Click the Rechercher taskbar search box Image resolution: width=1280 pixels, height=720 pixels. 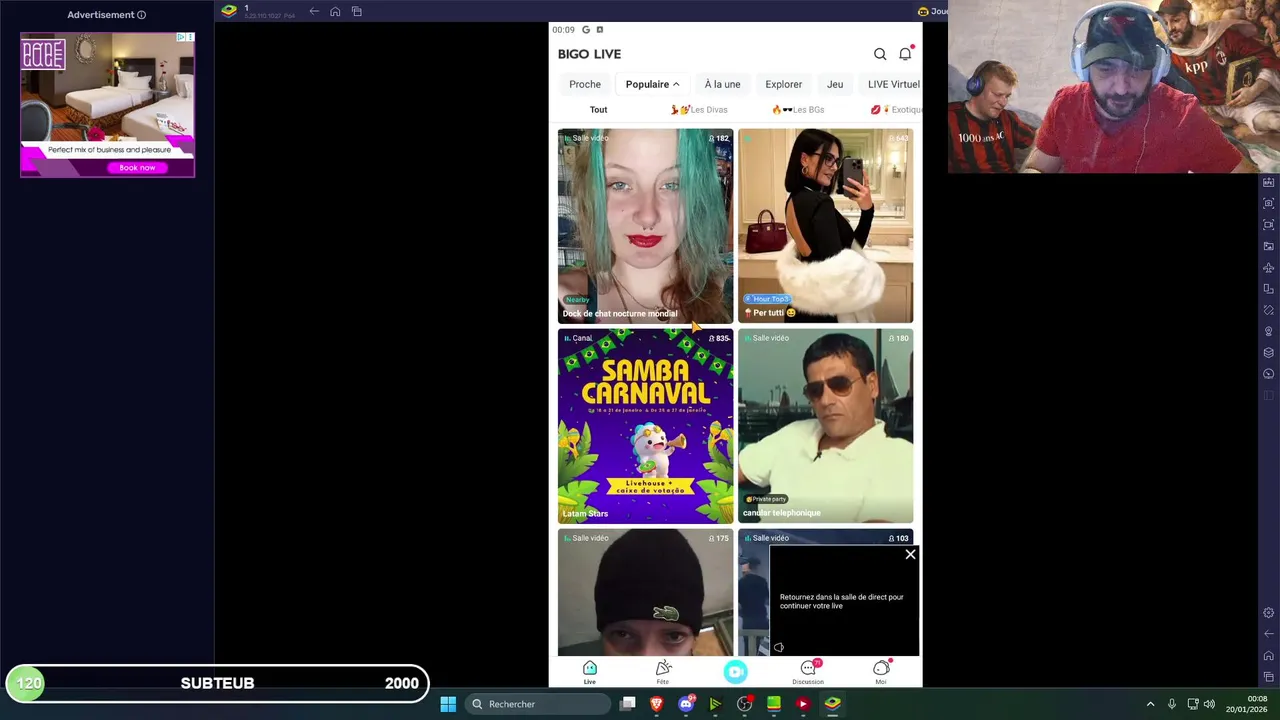pyautogui.click(x=538, y=704)
